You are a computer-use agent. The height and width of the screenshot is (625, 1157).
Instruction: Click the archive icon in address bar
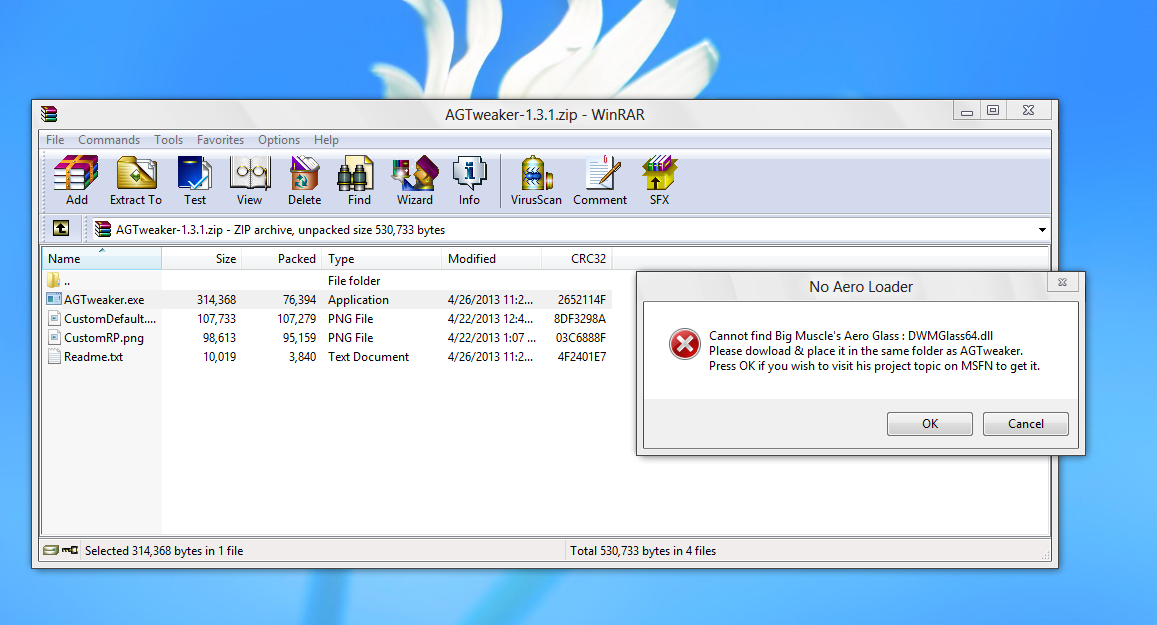(x=103, y=229)
